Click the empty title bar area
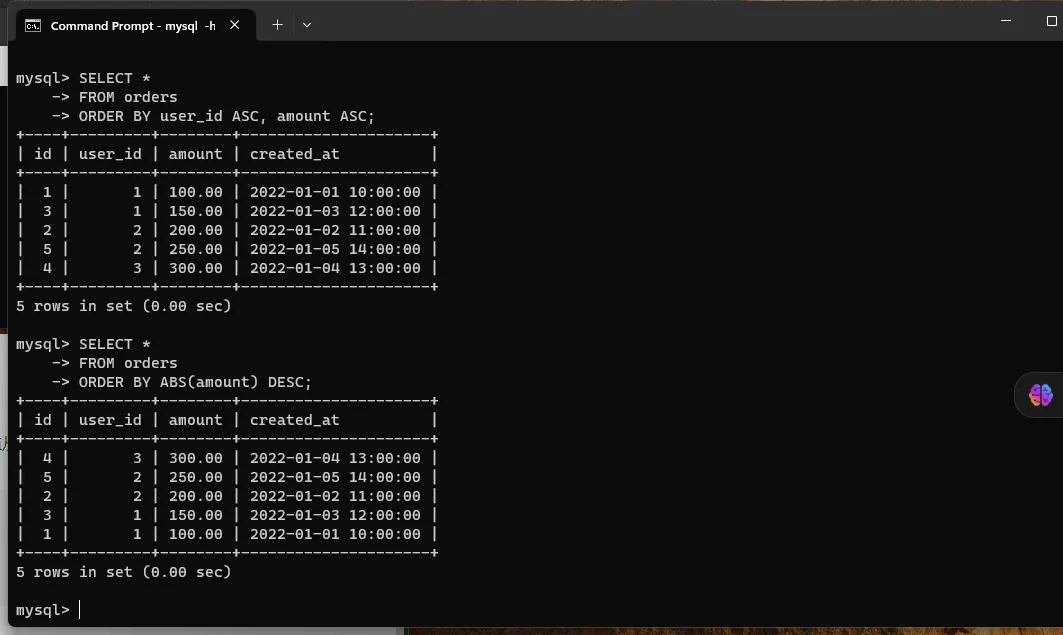This screenshot has height=635, width=1063. [x=650, y=22]
